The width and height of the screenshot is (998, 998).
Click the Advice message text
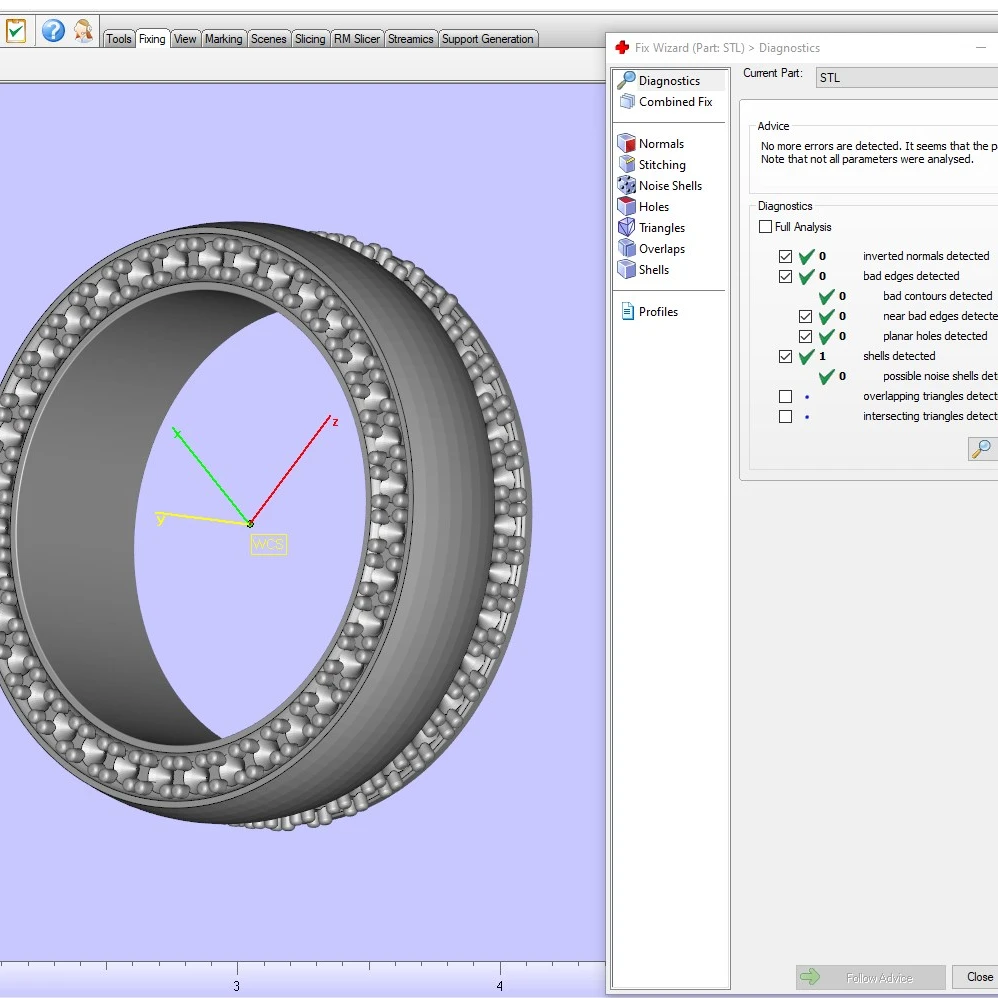tap(879, 152)
